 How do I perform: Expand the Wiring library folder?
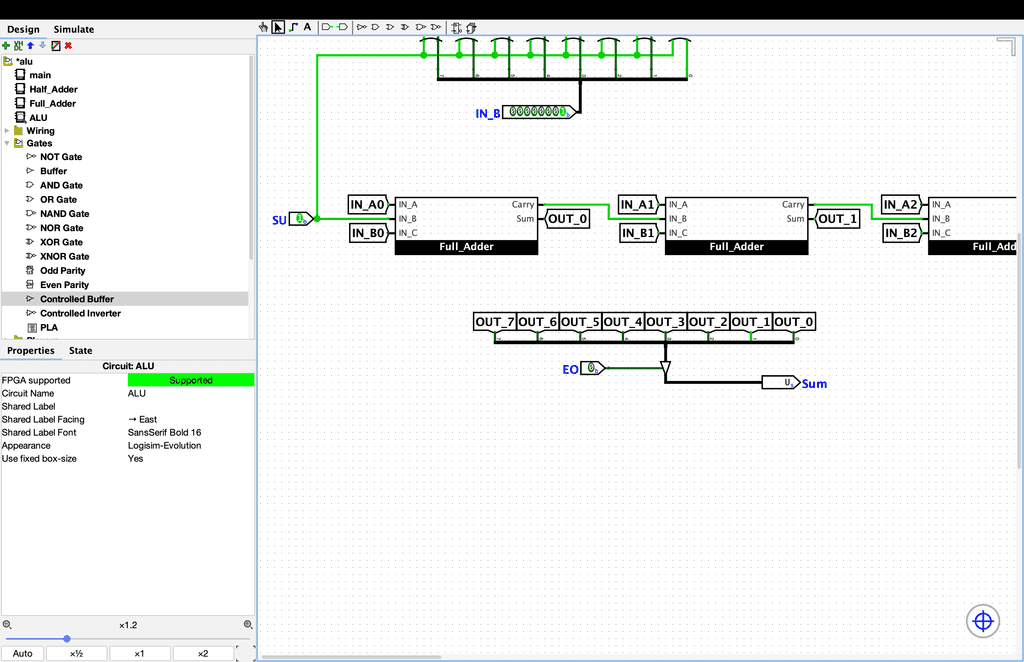pyautogui.click(x=7, y=131)
